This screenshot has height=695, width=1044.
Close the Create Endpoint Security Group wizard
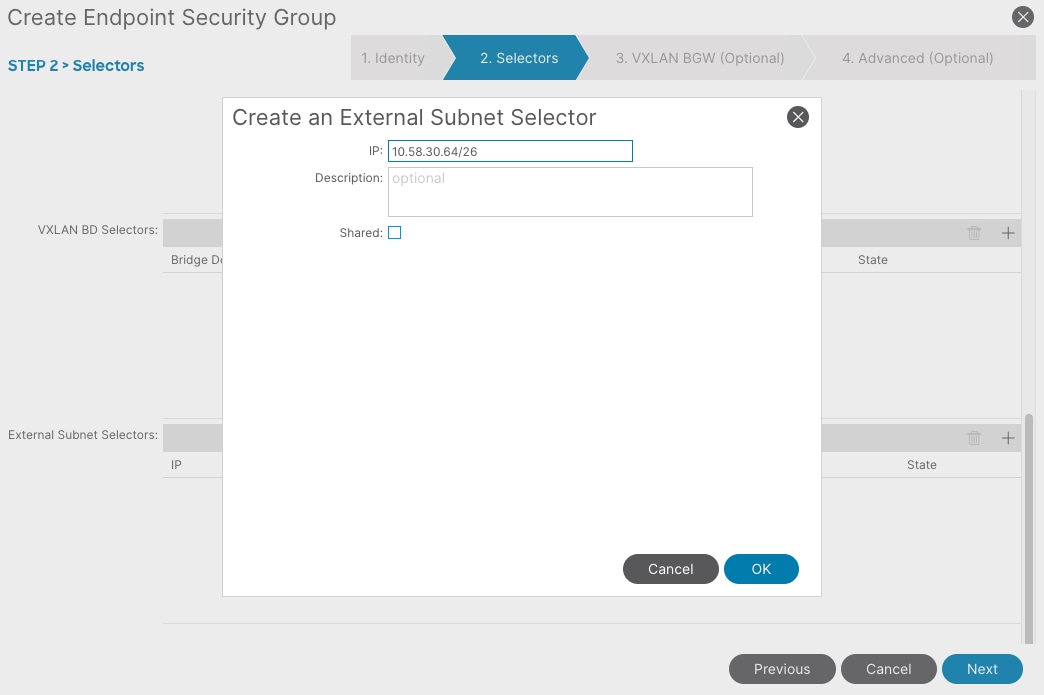click(x=1022, y=17)
